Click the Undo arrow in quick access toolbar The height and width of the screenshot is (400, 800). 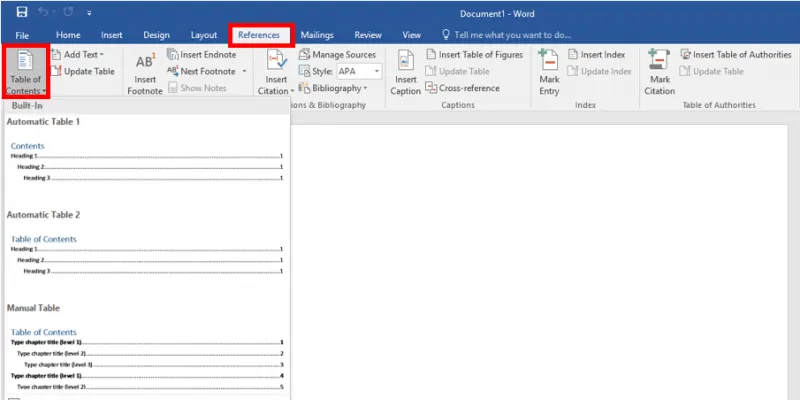(x=43, y=12)
